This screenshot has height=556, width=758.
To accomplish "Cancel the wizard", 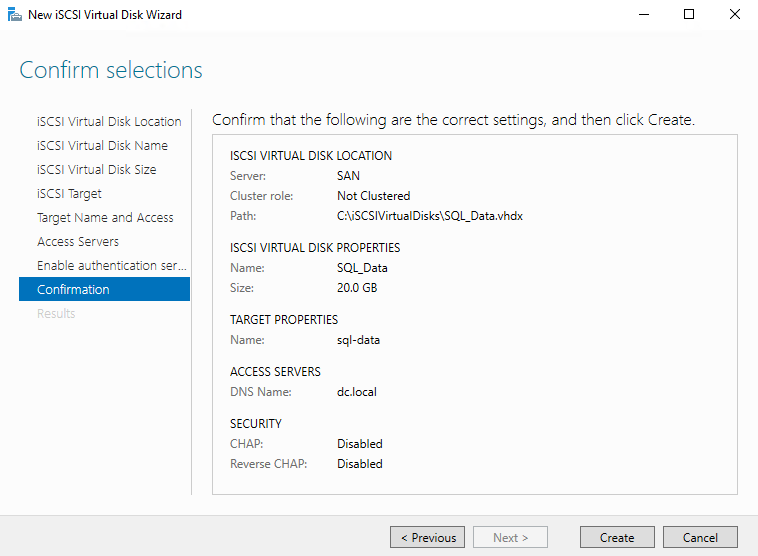I will pyautogui.click(x=700, y=537).
